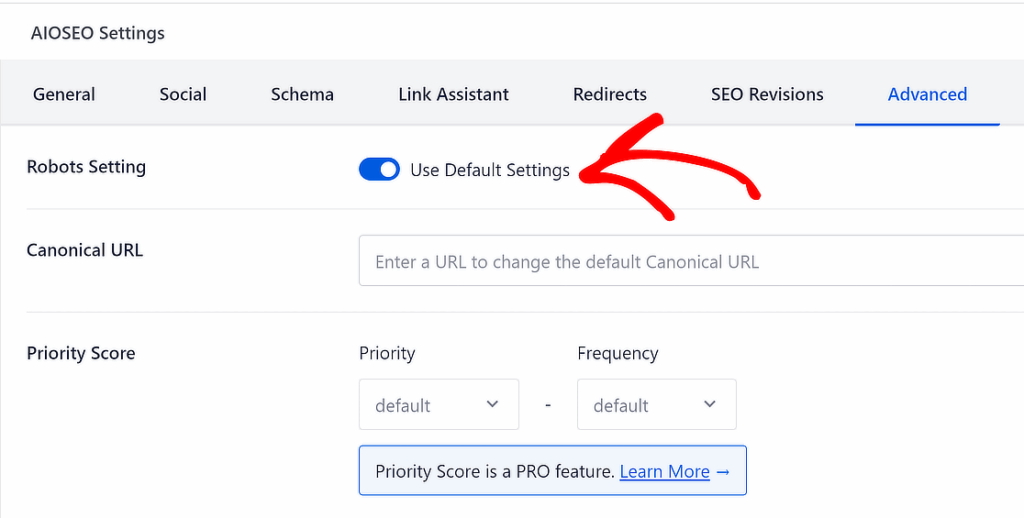
Task: Open the Schema tab
Action: pyautogui.click(x=302, y=95)
